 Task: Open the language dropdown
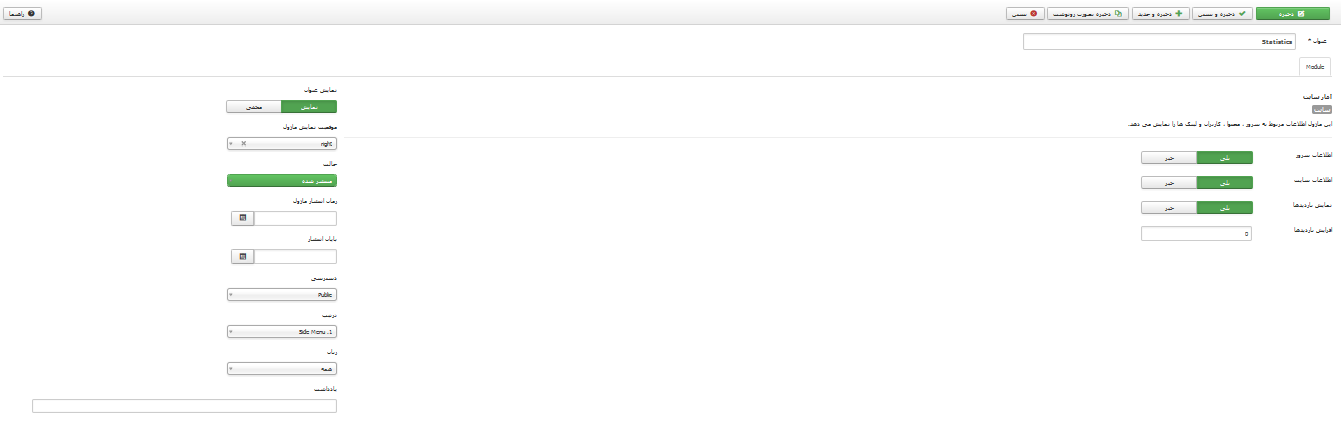[282, 368]
